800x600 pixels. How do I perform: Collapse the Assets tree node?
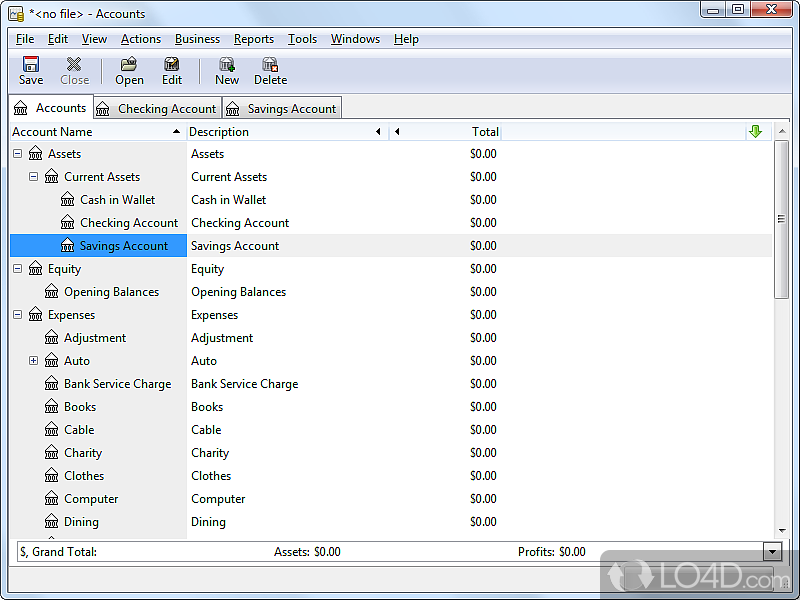[x=17, y=154]
